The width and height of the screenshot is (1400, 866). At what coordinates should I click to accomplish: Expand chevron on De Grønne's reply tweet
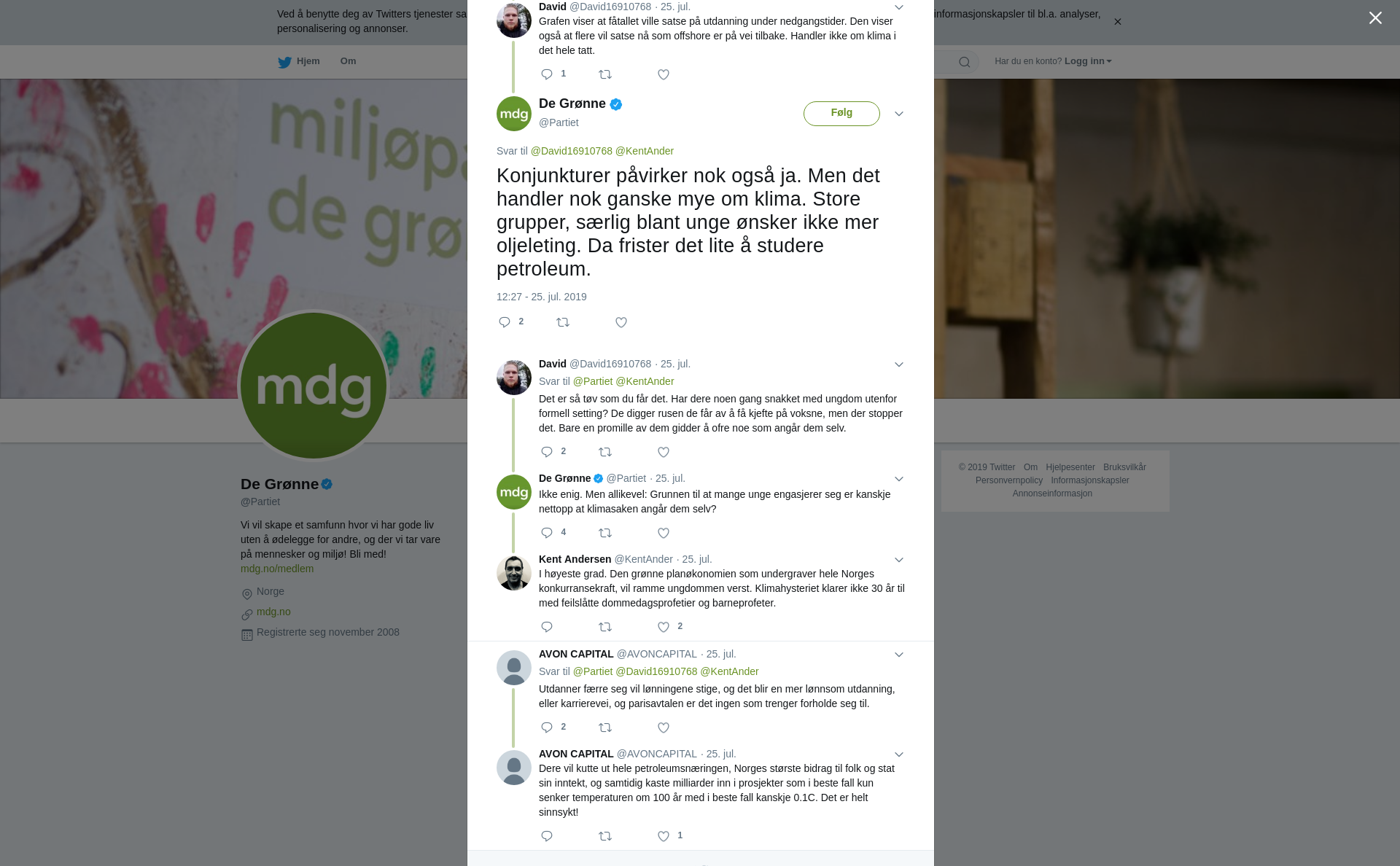pyautogui.click(x=899, y=479)
